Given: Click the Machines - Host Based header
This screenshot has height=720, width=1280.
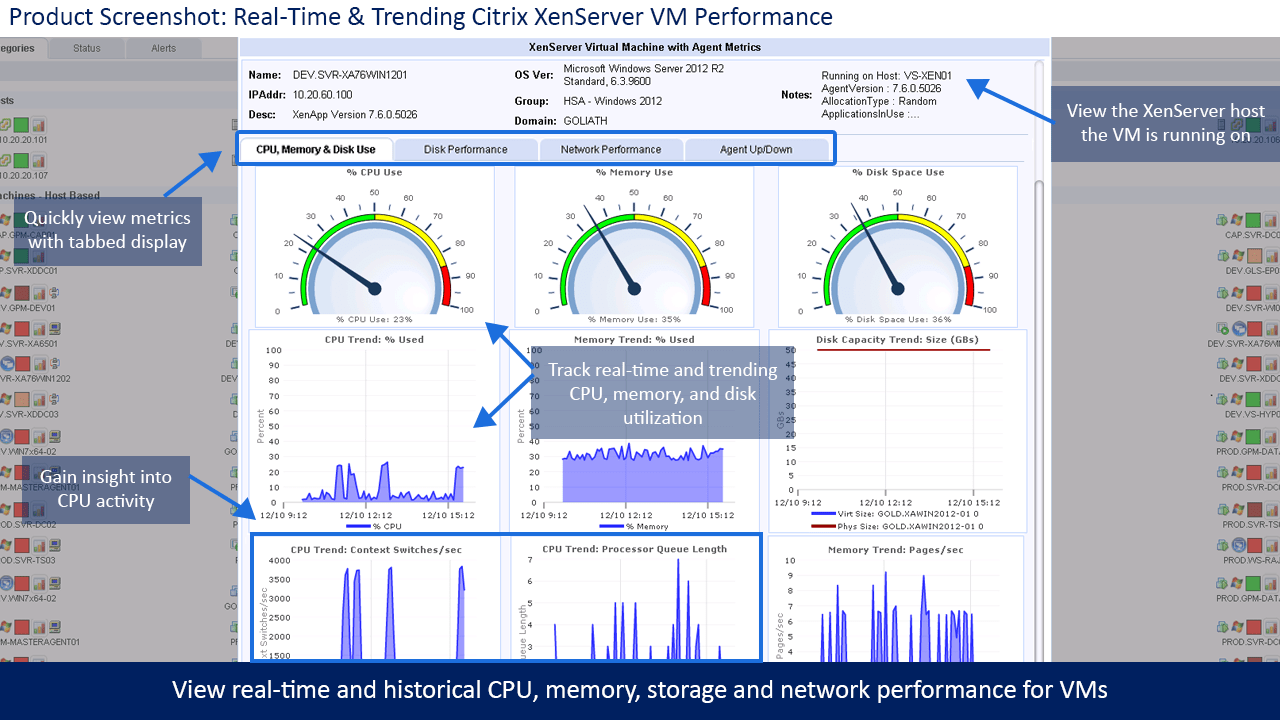Looking at the screenshot, I should 50,196.
